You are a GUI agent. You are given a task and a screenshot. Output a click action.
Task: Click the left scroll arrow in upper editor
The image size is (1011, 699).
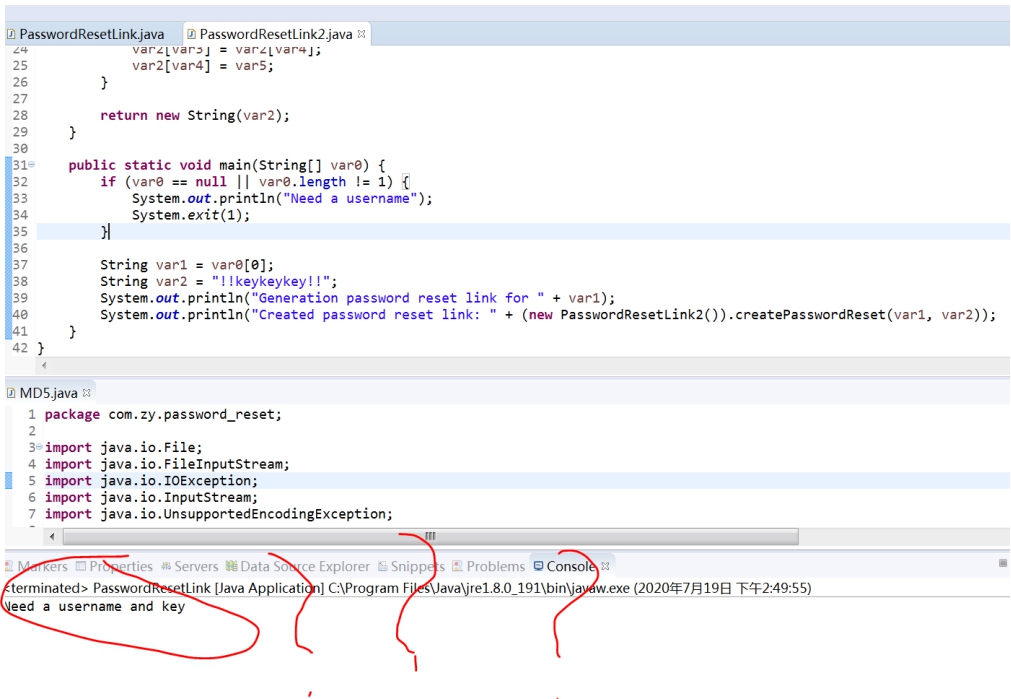coord(44,365)
